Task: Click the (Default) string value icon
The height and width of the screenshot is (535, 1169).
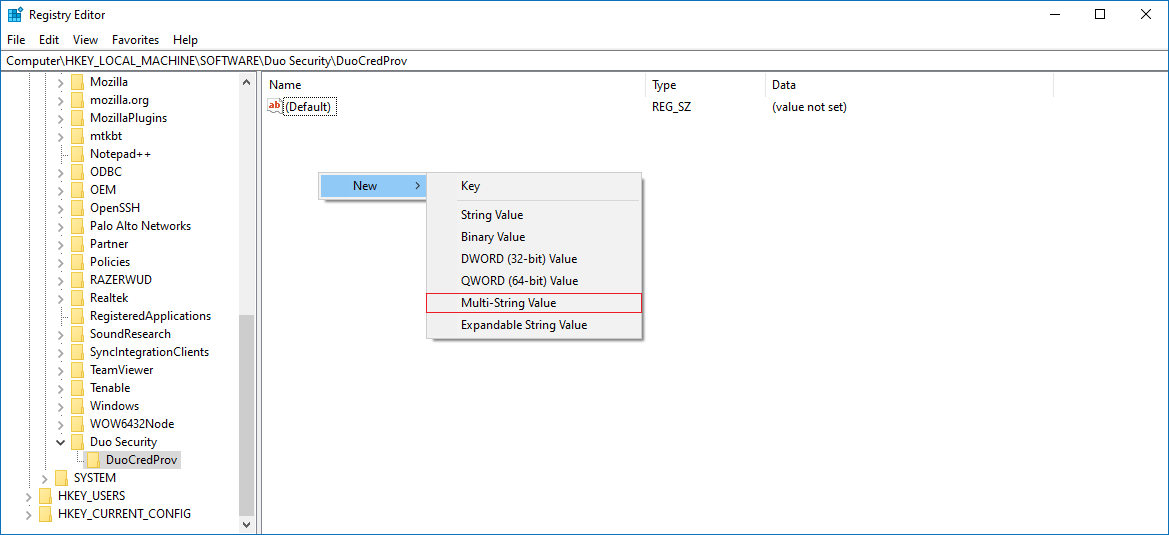Action: (276, 107)
